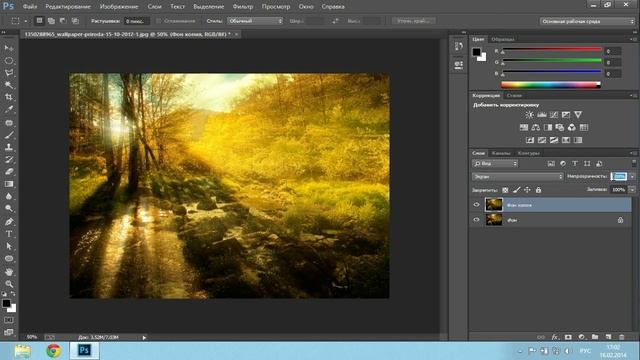Select the History Brush tool
This screenshot has height=360, width=640.
pos(9,159)
